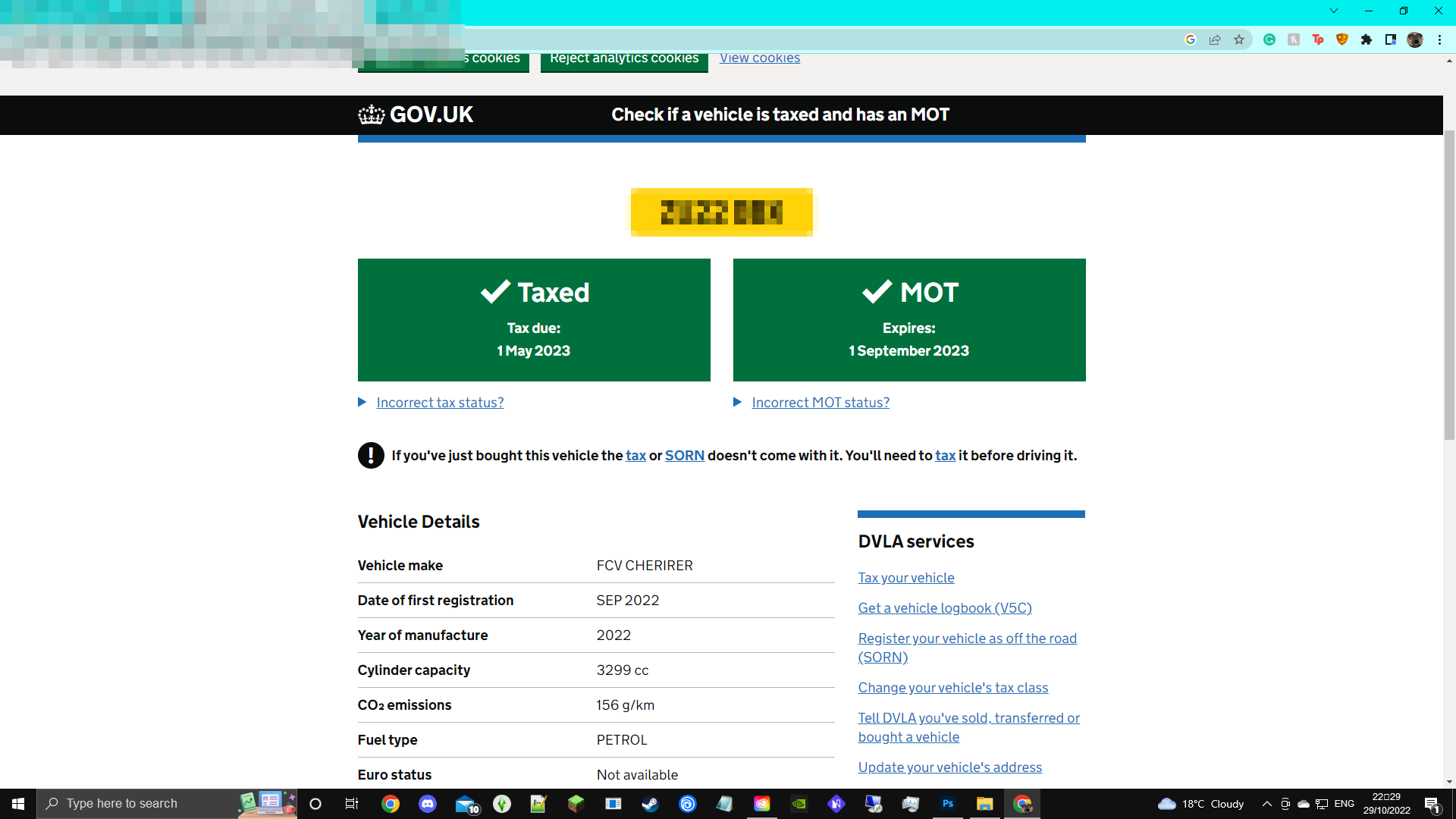Image resolution: width=1456 pixels, height=819 pixels.
Task: Show hidden system tray icons
Action: point(1266,804)
